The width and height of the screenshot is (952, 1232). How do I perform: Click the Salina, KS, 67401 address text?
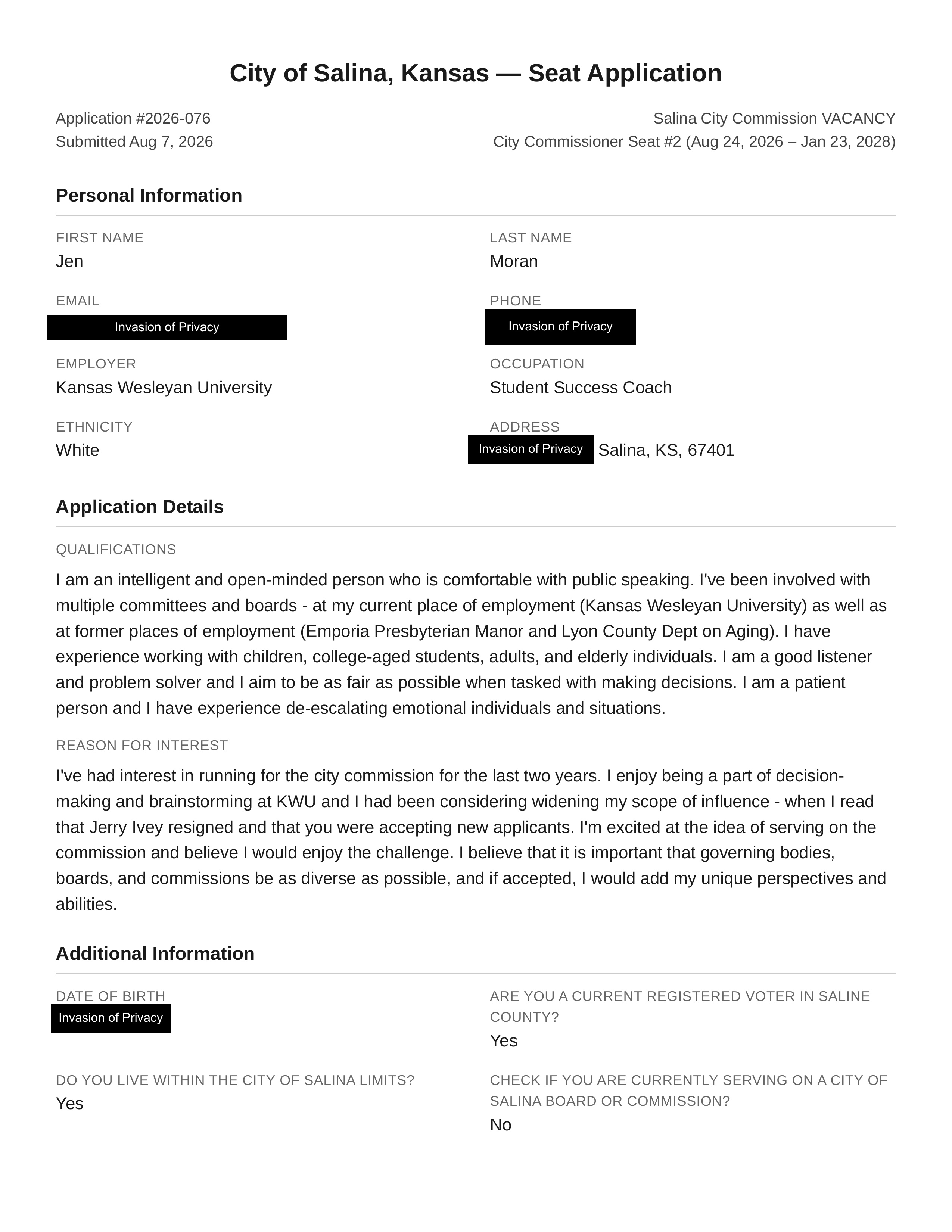tap(666, 450)
